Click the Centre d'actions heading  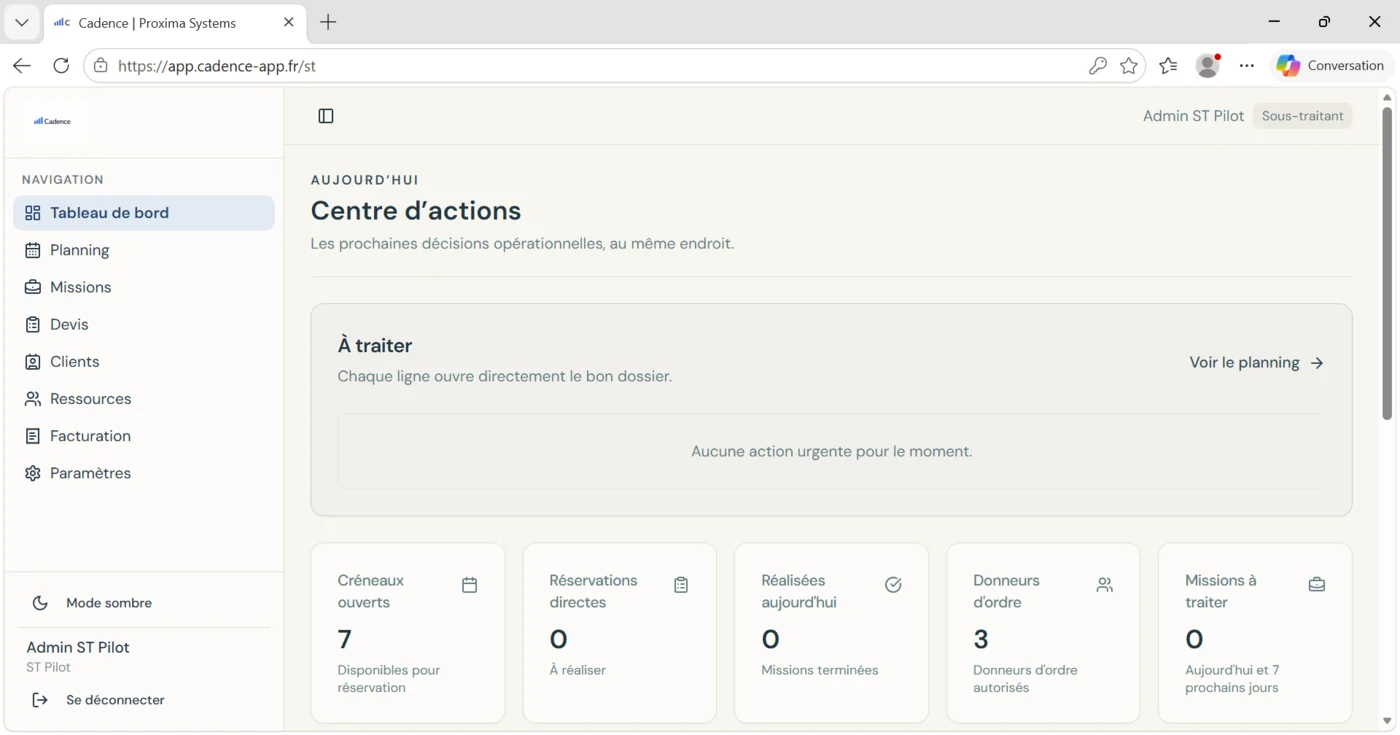(416, 211)
